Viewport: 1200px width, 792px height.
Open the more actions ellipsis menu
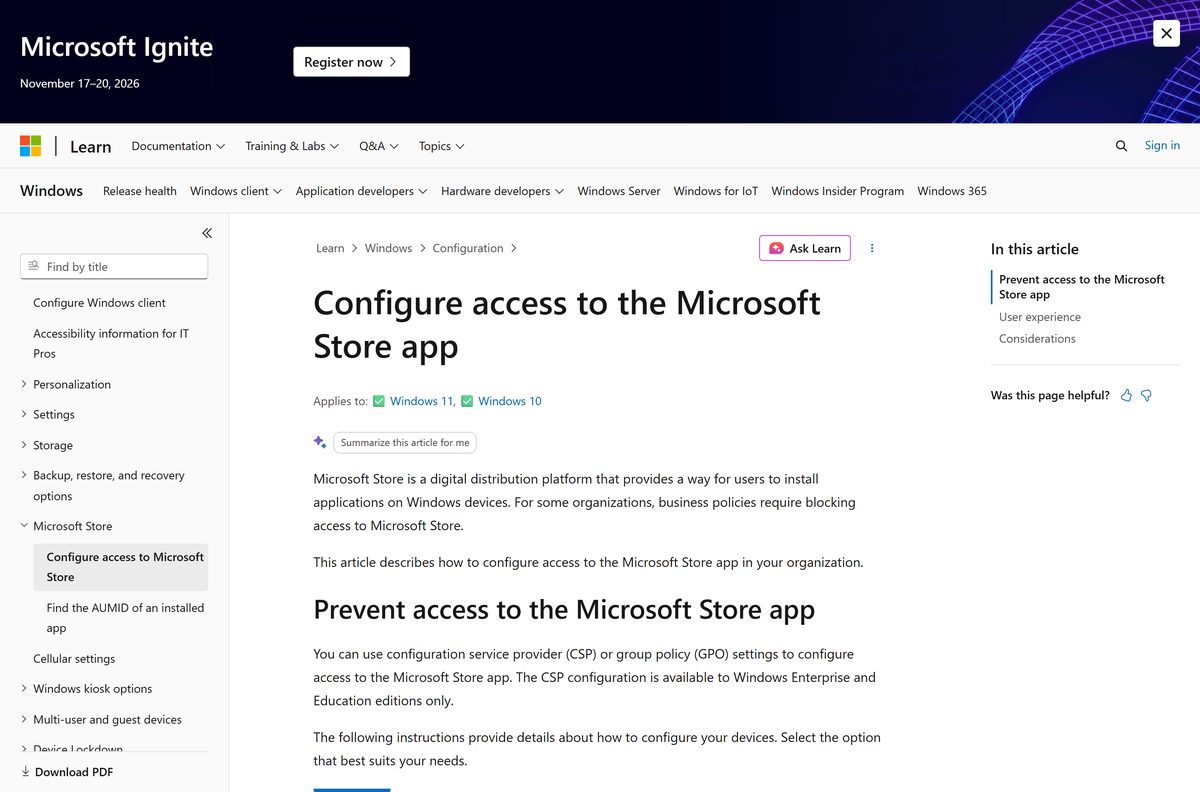(x=872, y=248)
